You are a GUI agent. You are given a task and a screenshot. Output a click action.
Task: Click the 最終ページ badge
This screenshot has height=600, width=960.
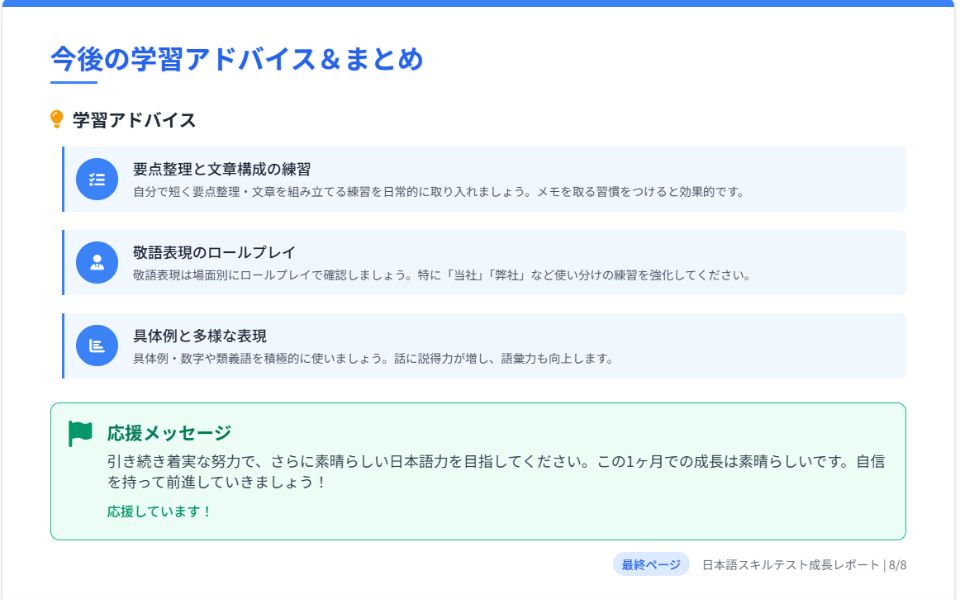tap(651, 565)
